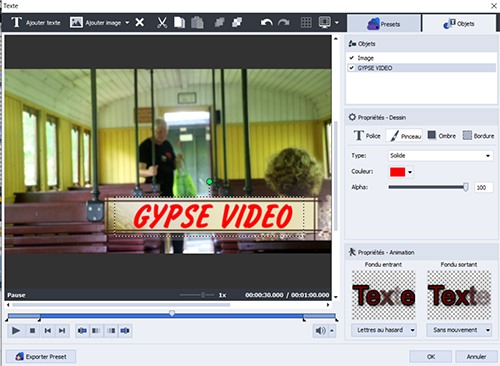Undo the last action
500x366 pixels.
(x=266, y=22)
